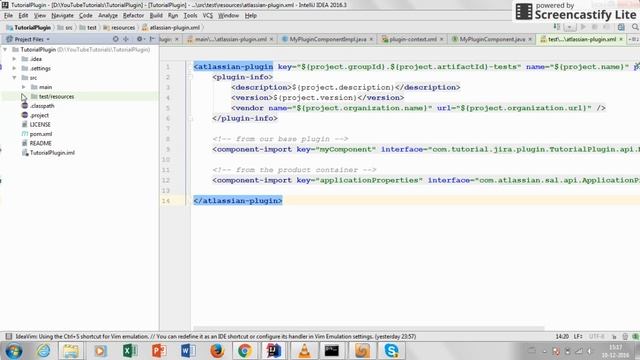640x360 pixels.
Task: Launch Word from taskbar
Action: coord(188,351)
